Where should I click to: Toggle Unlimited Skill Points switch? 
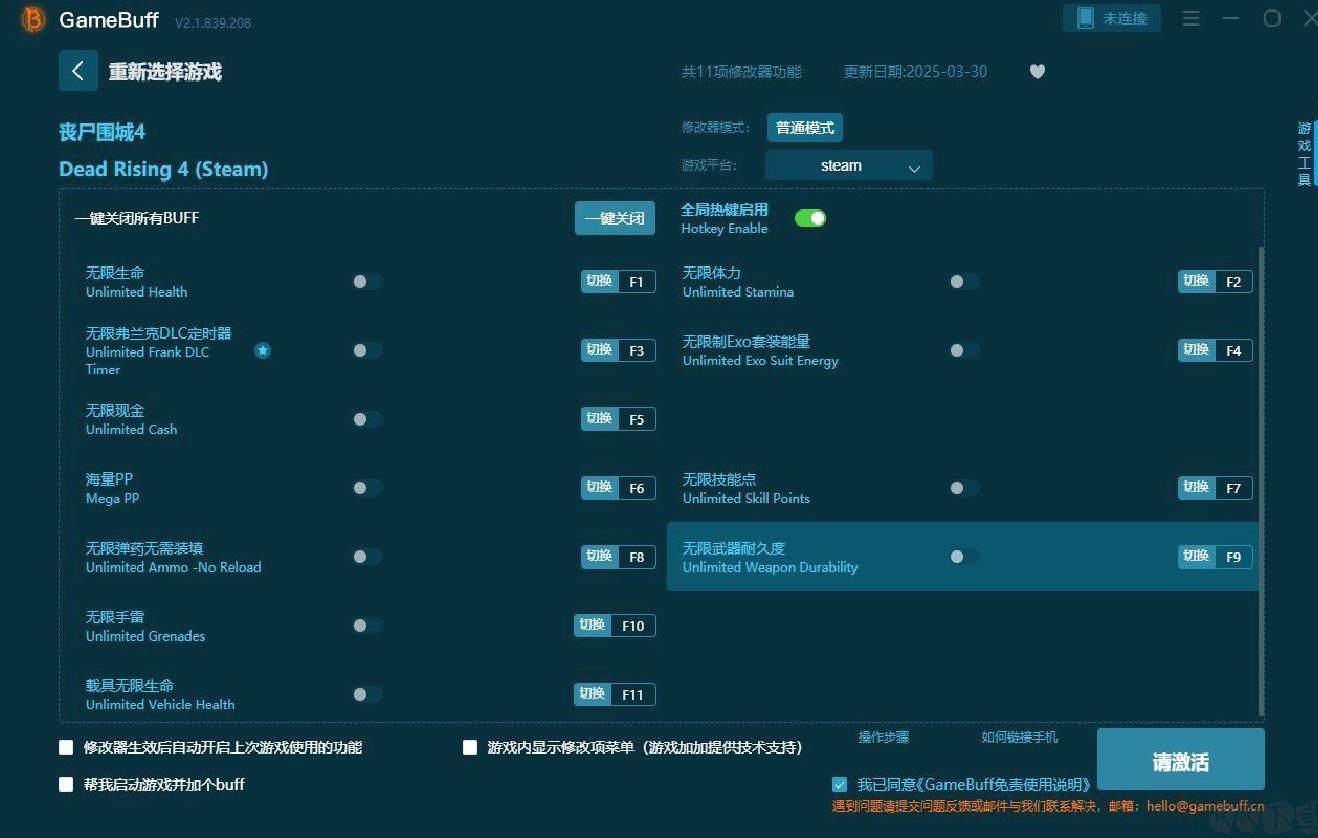coord(964,488)
